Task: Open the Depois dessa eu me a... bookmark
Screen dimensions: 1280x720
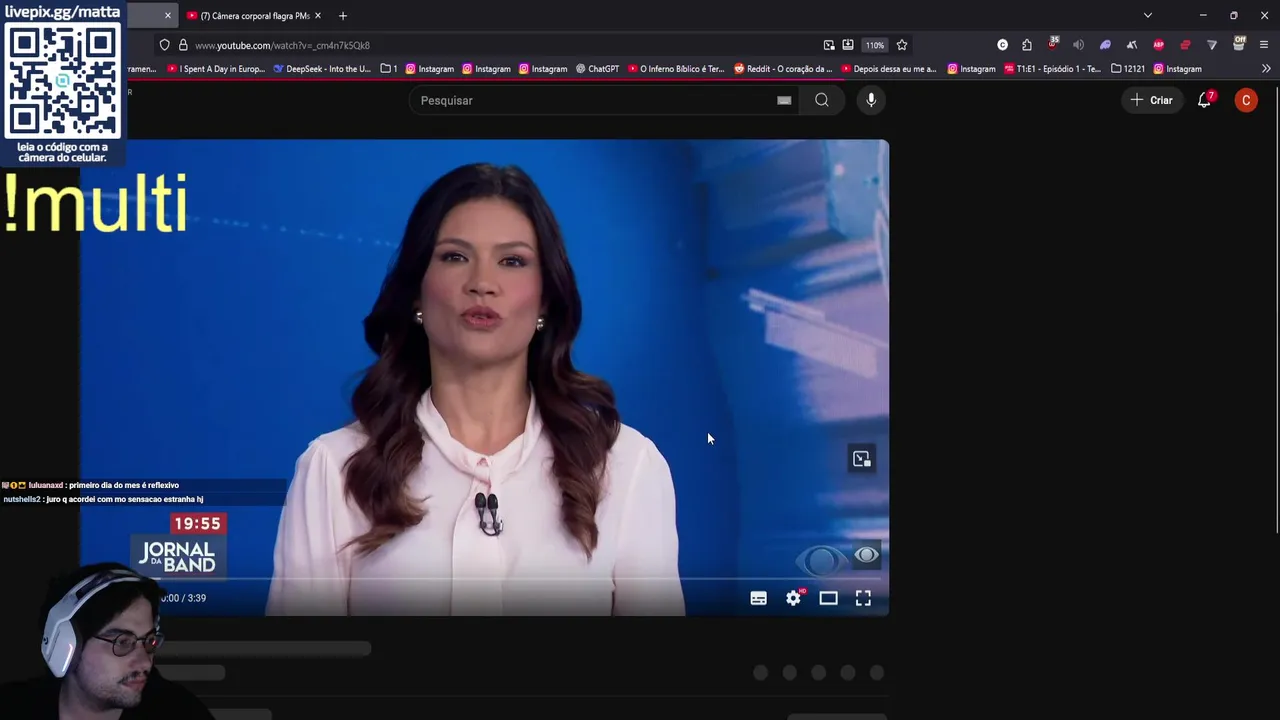Action: coord(889,69)
